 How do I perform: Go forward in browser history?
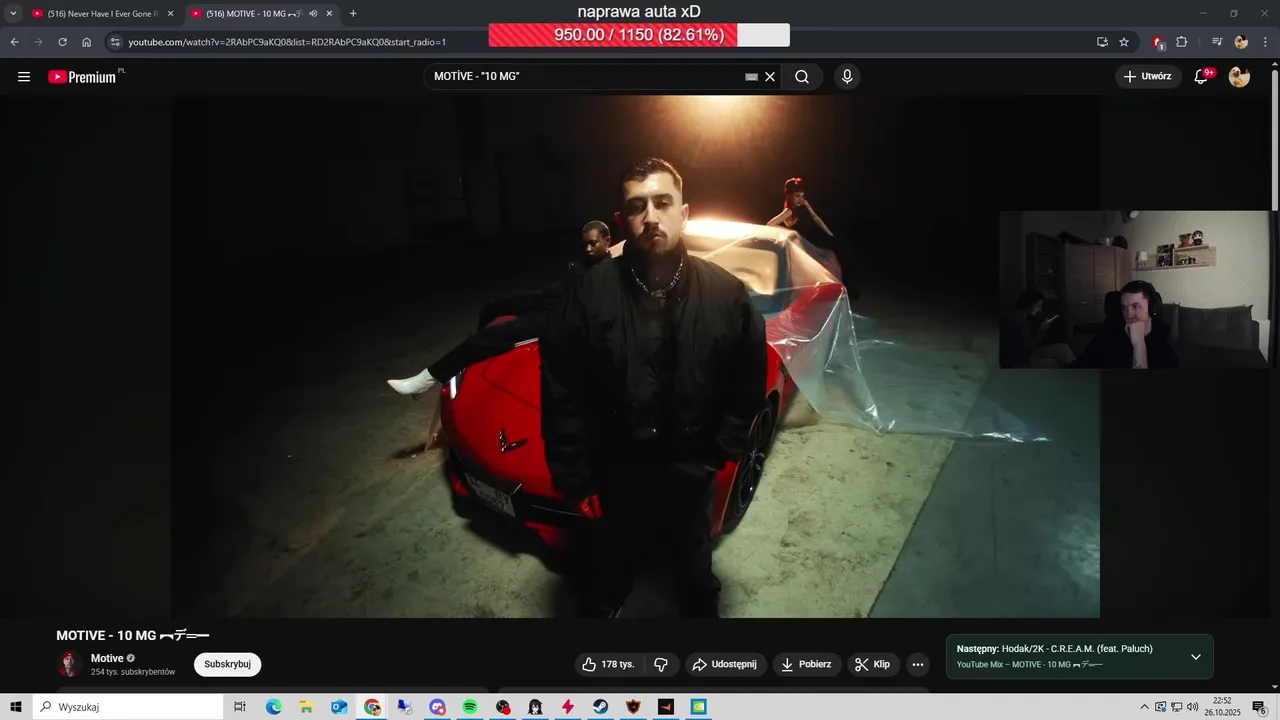pyautogui.click(x=38, y=42)
